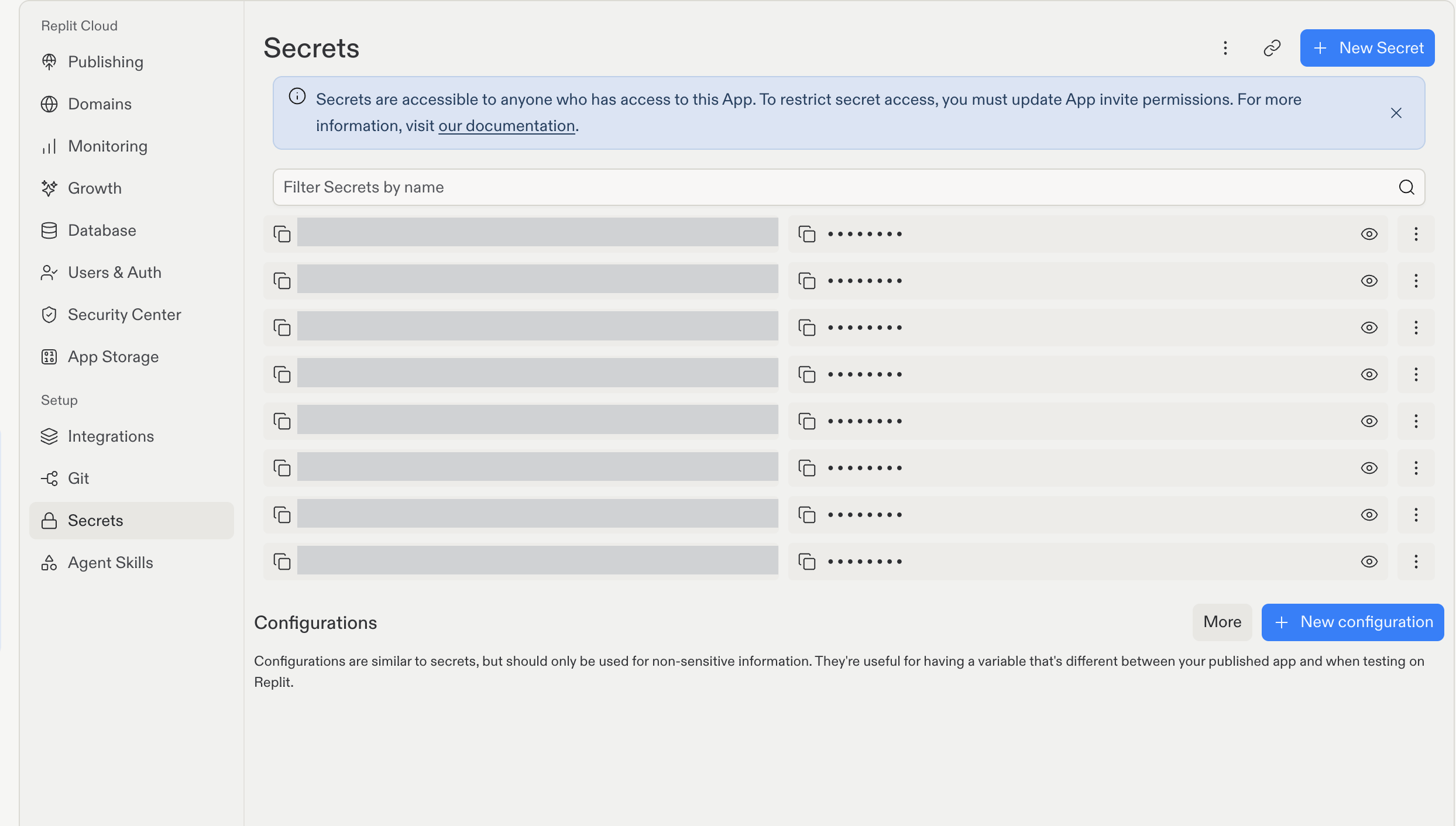Copy the third secret's name
Image resolution: width=1456 pixels, height=826 pixels.
(282, 328)
